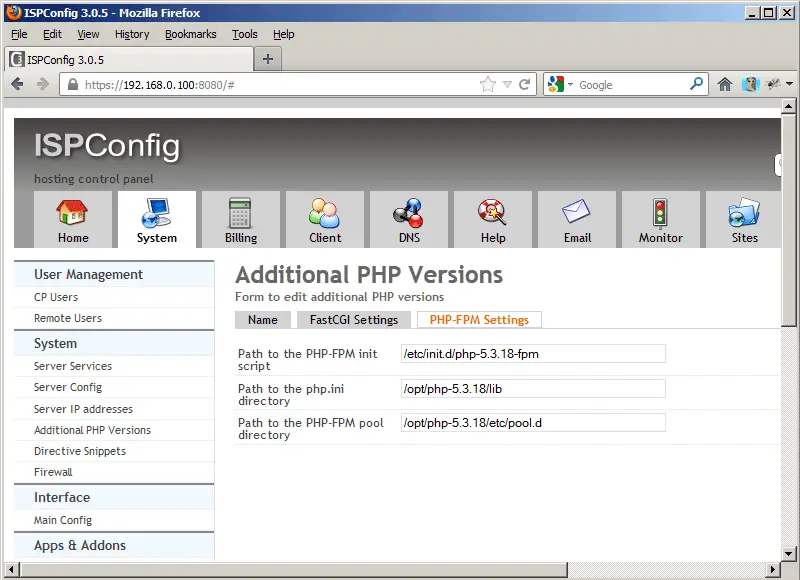Open the URL history dropdown arrow

[x=507, y=84]
